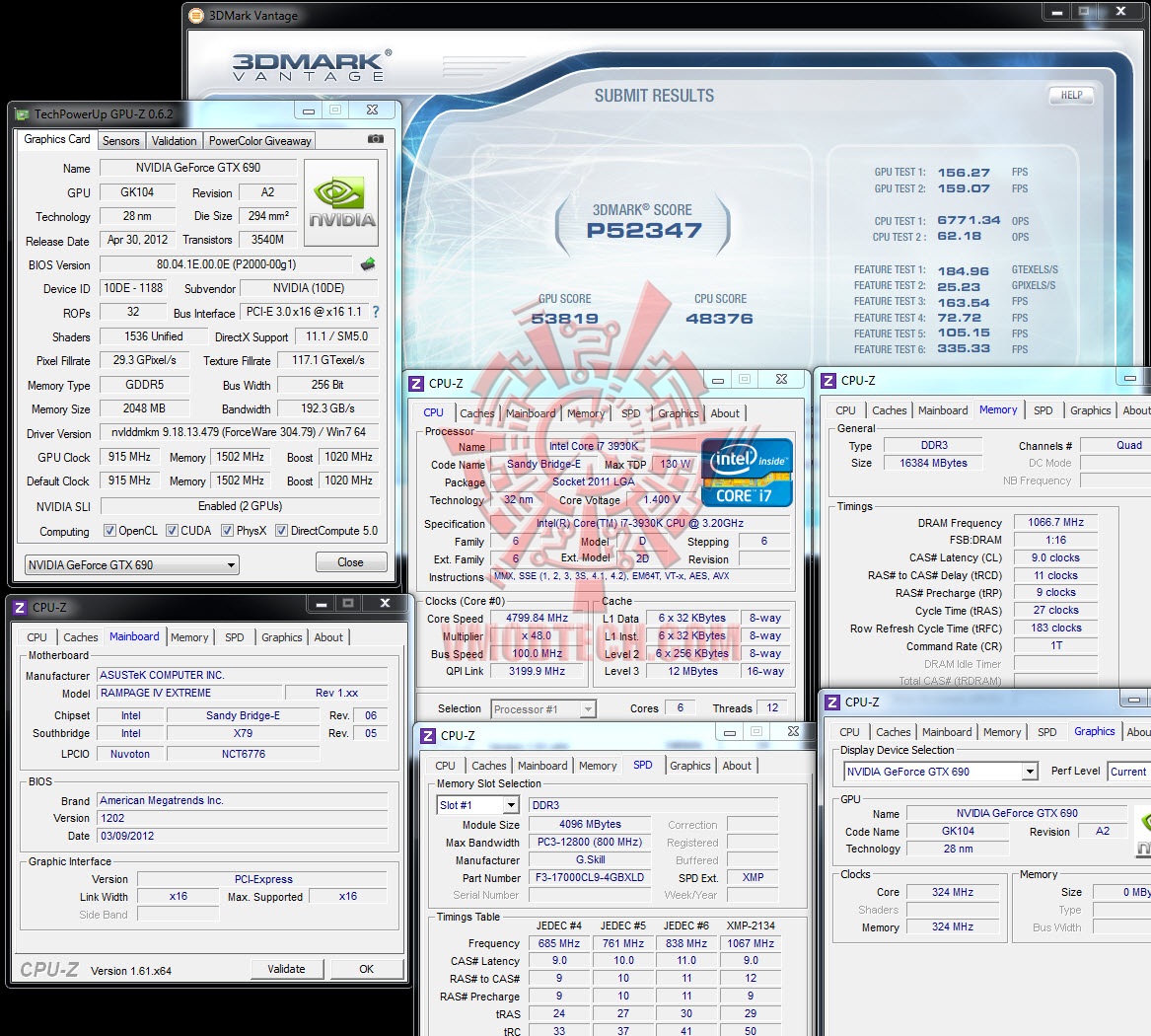Viewport: 1151px width, 1036px height.
Task: Click the NVIDIA SLI Enabled (2 GPUs) field
Action: (240, 506)
